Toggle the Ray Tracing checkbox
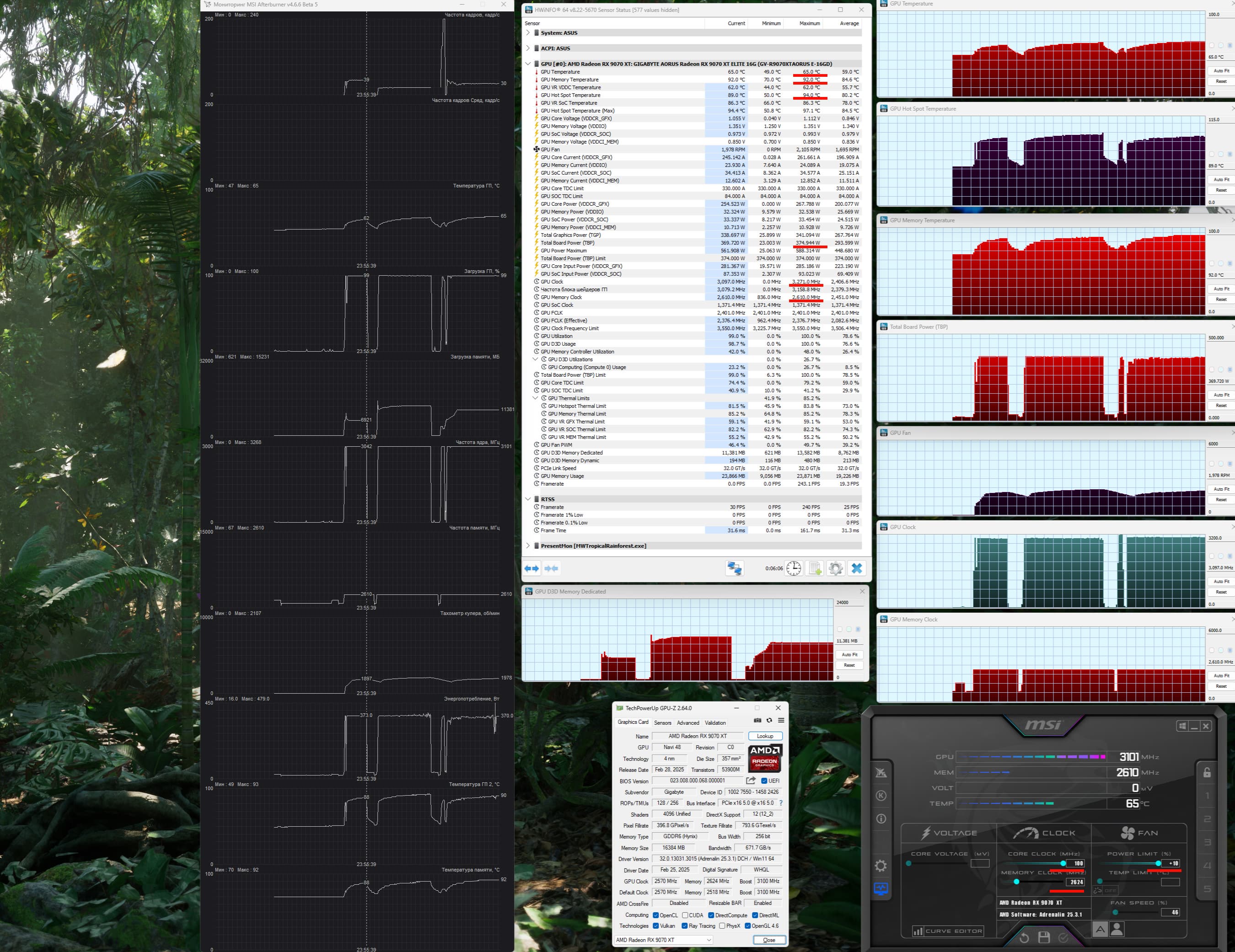 click(x=685, y=926)
